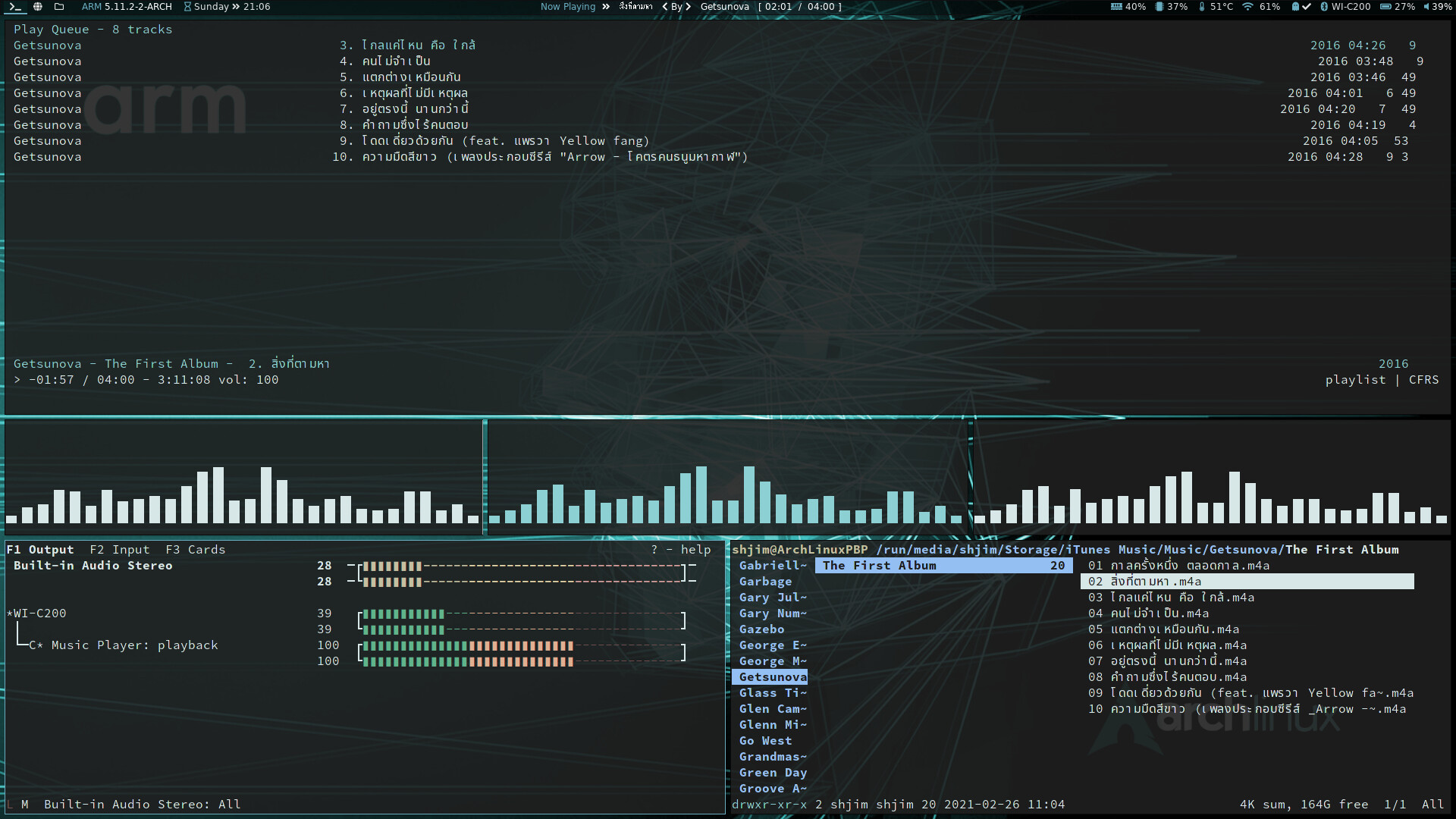Select the Glass Ti~ folder
This screenshot has width=1456, height=819.
[773, 693]
